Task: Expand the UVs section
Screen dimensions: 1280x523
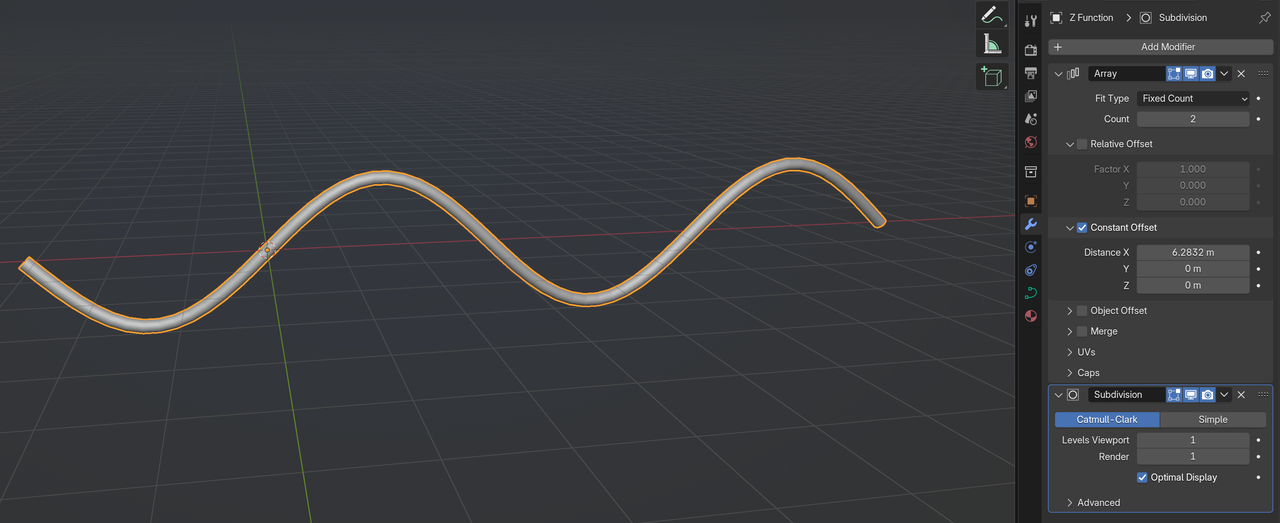Action: tap(1069, 353)
